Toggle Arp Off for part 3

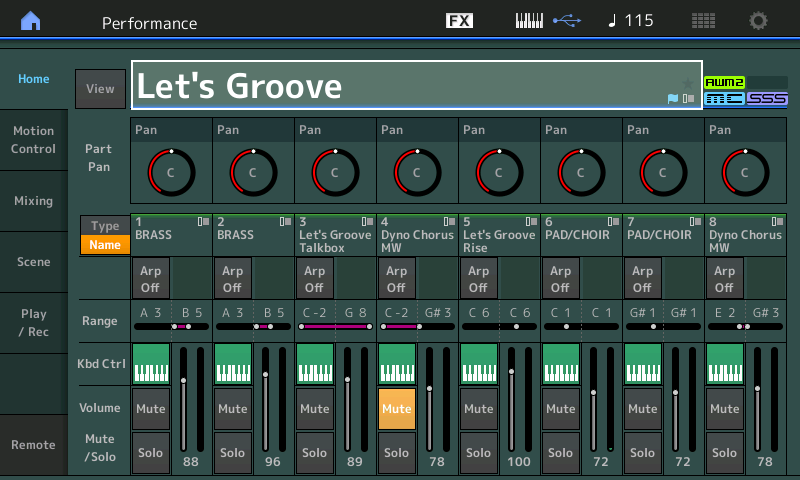click(x=314, y=279)
